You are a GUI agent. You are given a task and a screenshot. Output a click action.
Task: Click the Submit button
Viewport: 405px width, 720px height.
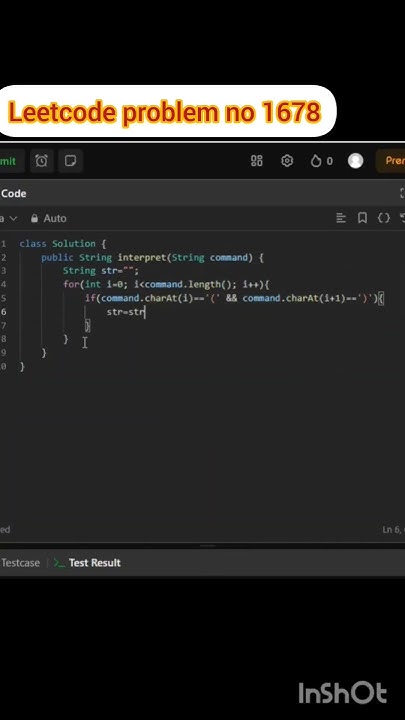[10, 161]
